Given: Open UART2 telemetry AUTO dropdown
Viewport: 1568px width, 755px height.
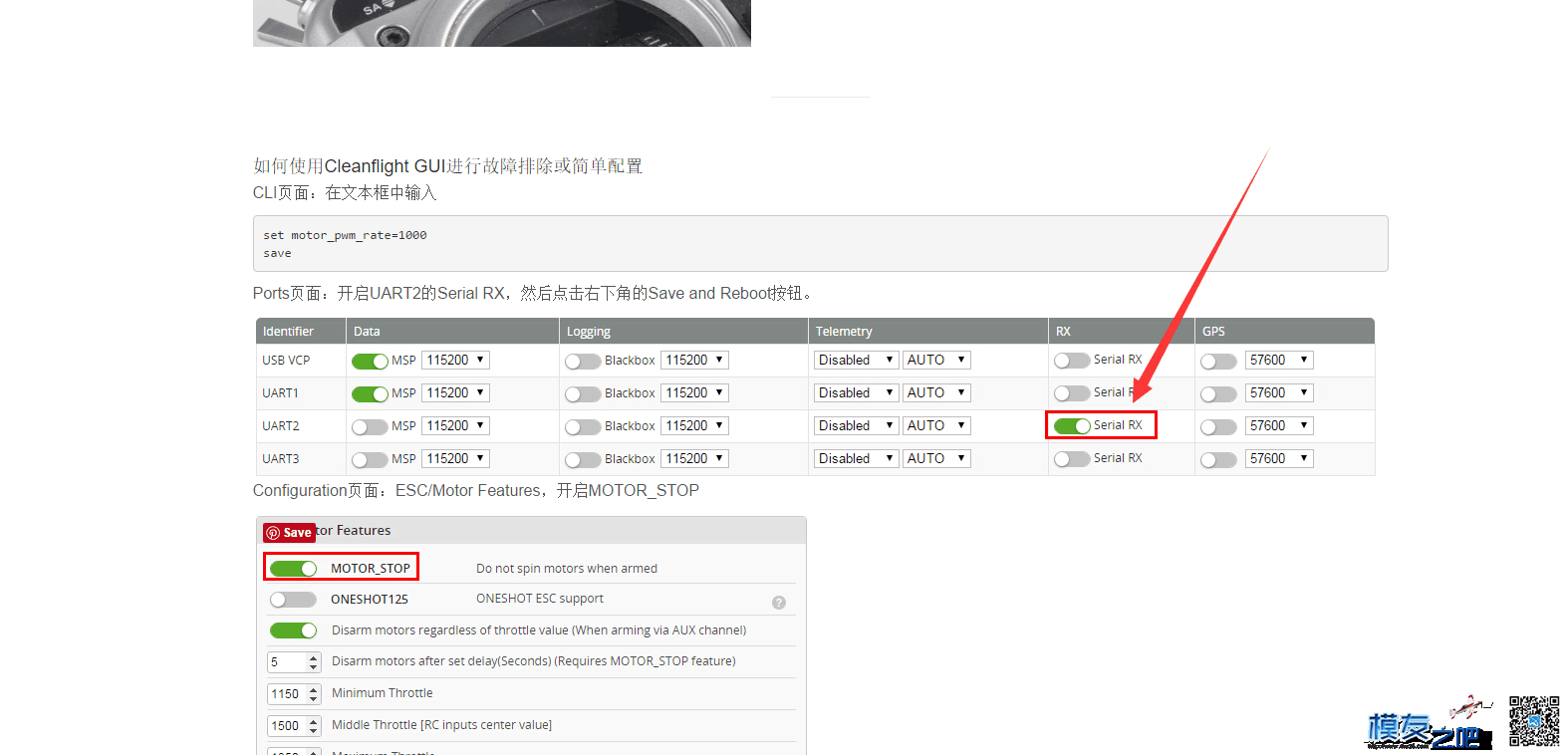Looking at the screenshot, I should (x=936, y=425).
